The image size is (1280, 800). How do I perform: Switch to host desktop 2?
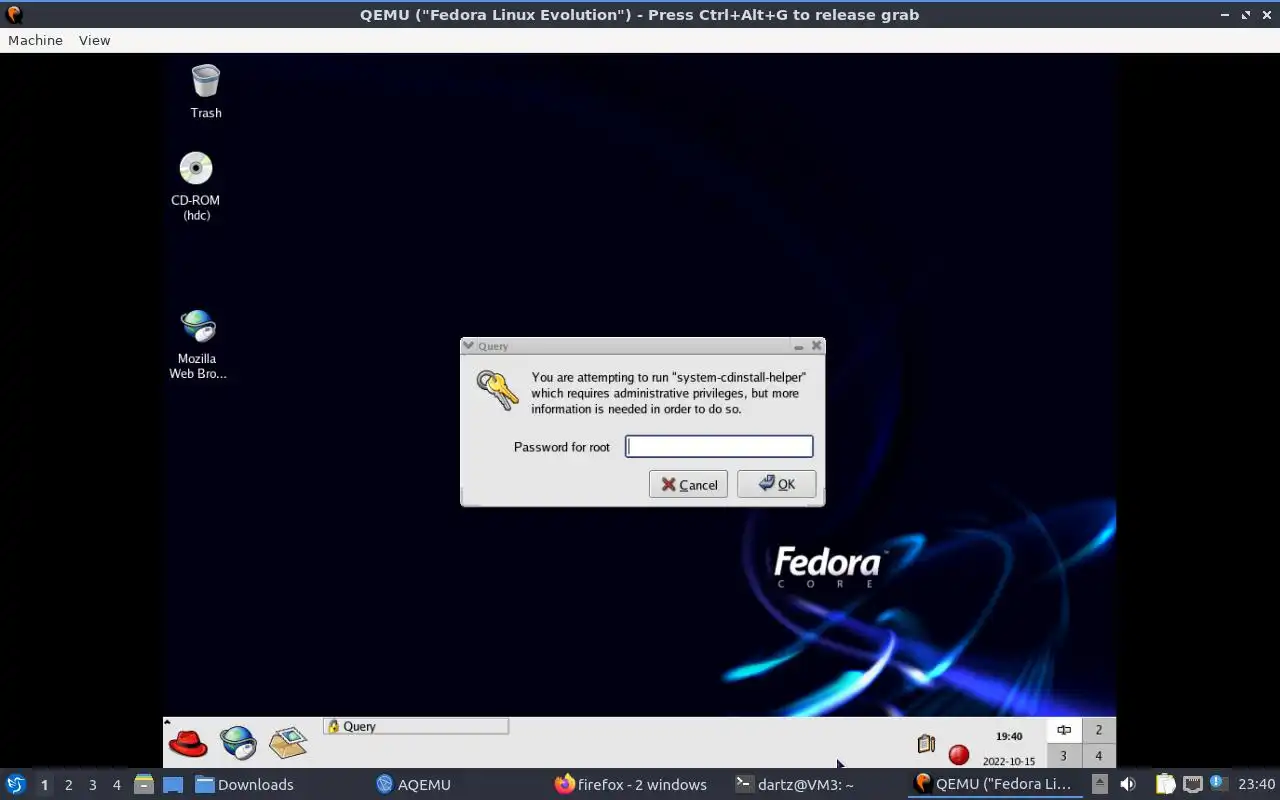pyautogui.click(x=68, y=785)
